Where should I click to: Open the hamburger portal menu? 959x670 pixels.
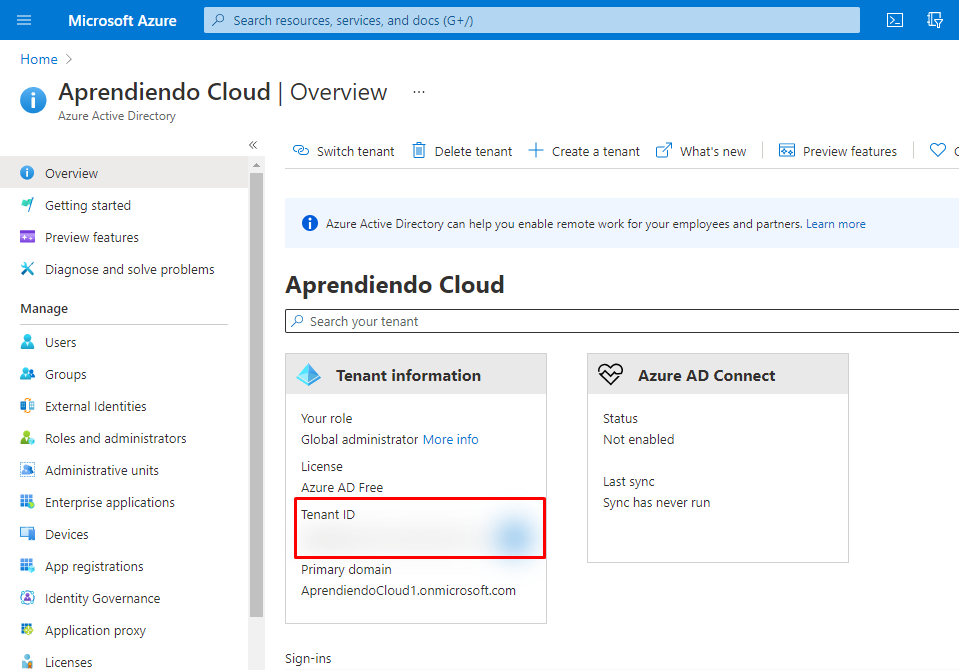pos(24,20)
